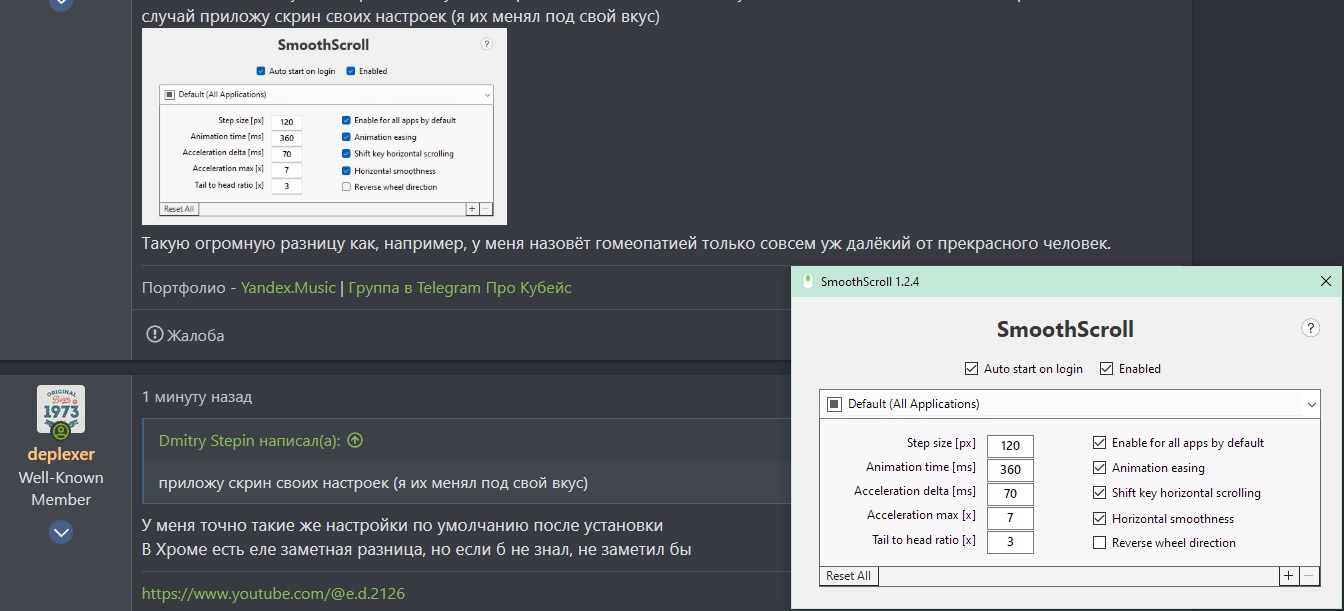This screenshot has width=1344, height=611.
Task: Open deplexer's profile username link
Action: 61,454
